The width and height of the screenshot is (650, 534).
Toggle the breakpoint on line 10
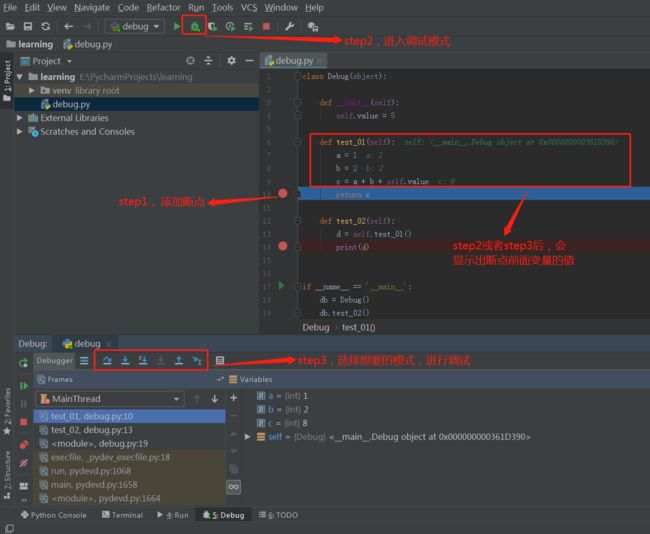(283, 193)
